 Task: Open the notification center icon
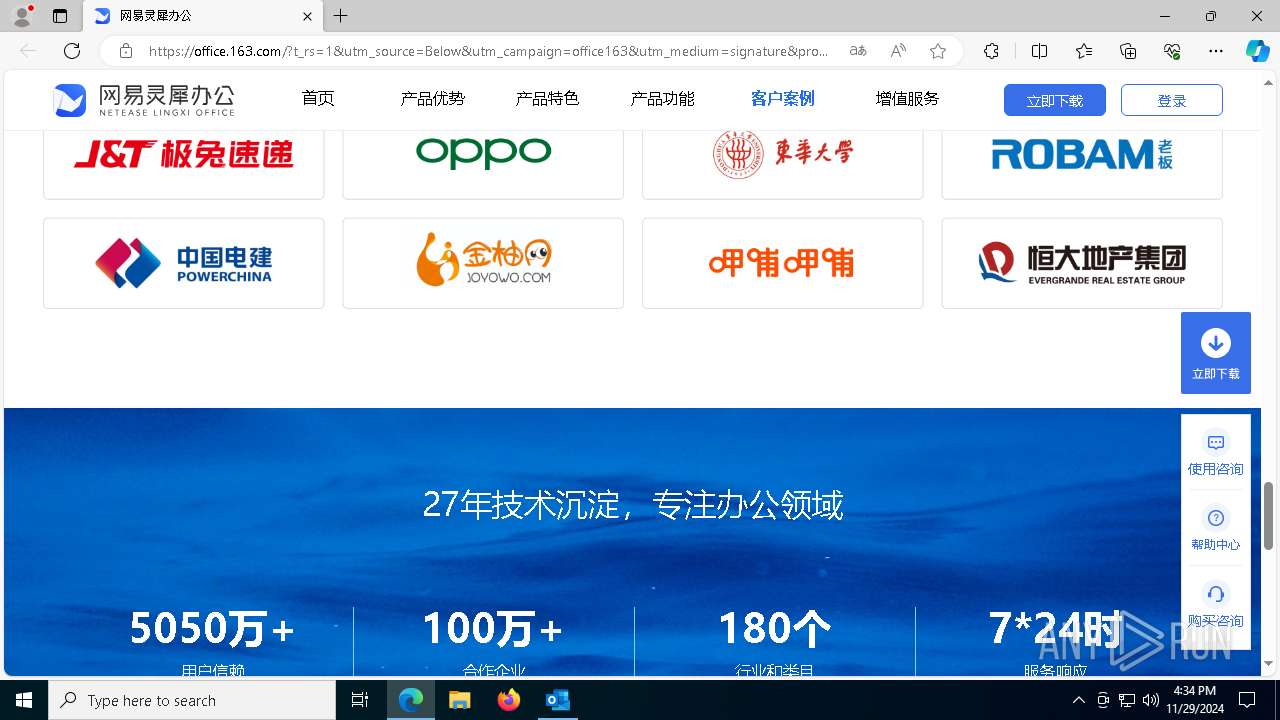click(x=1247, y=700)
